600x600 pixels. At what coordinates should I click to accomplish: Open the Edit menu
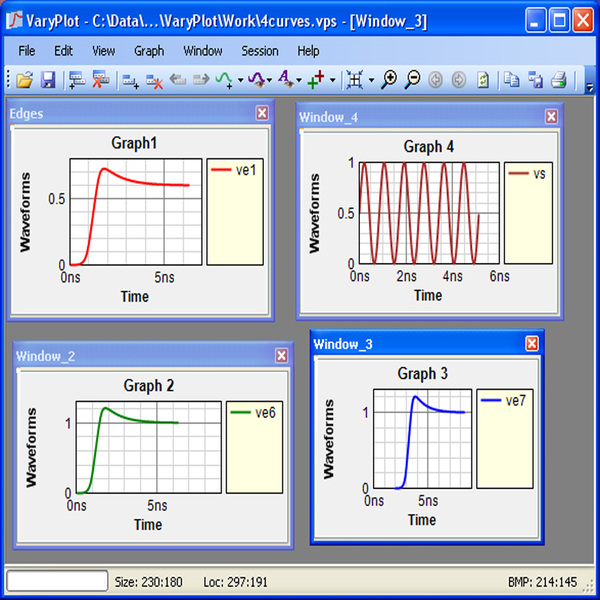(63, 51)
